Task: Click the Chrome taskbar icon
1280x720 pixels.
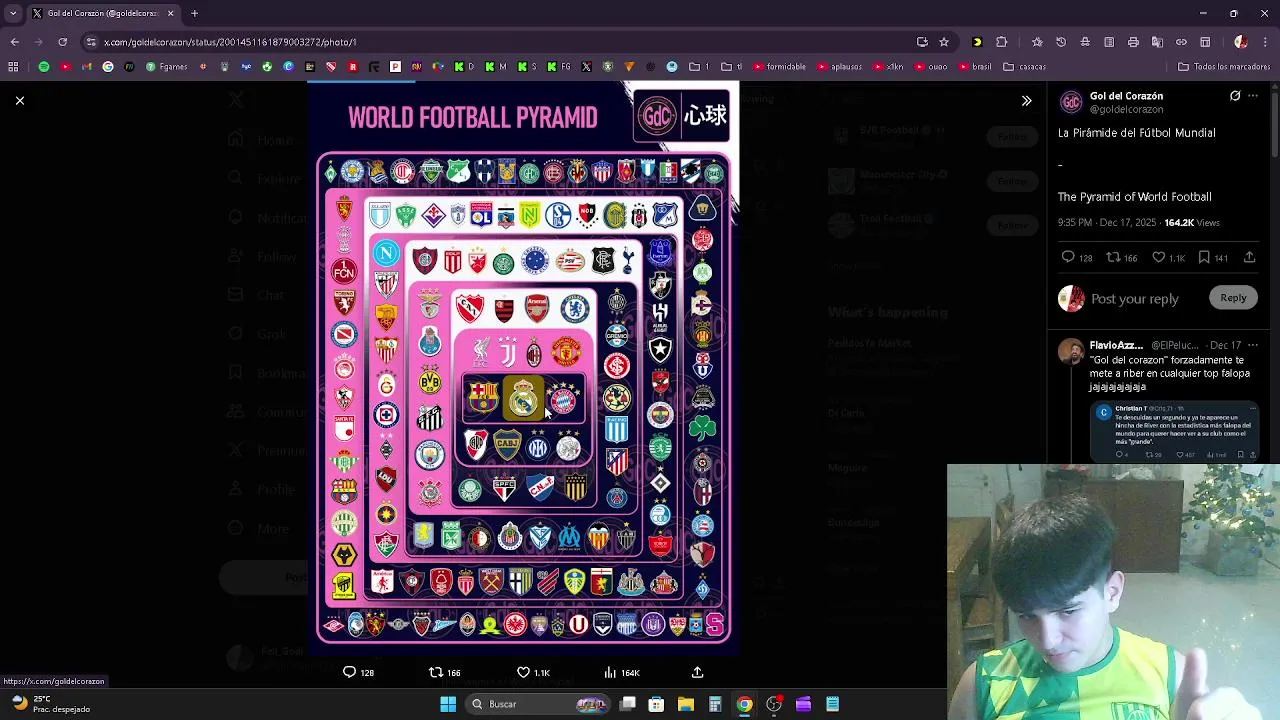Action: 744,704
